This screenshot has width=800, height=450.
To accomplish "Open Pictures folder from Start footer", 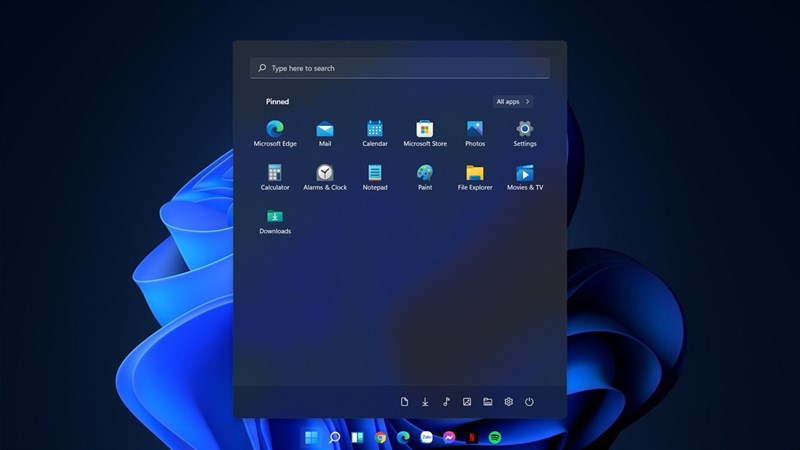I will click(467, 402).
